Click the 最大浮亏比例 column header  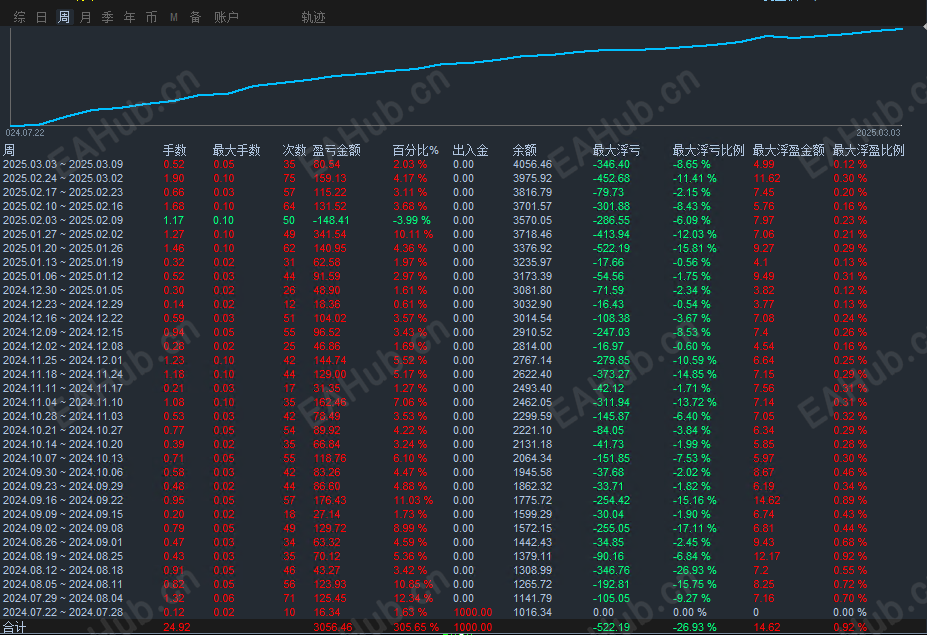pyautogui.click(x=708, y=150)
